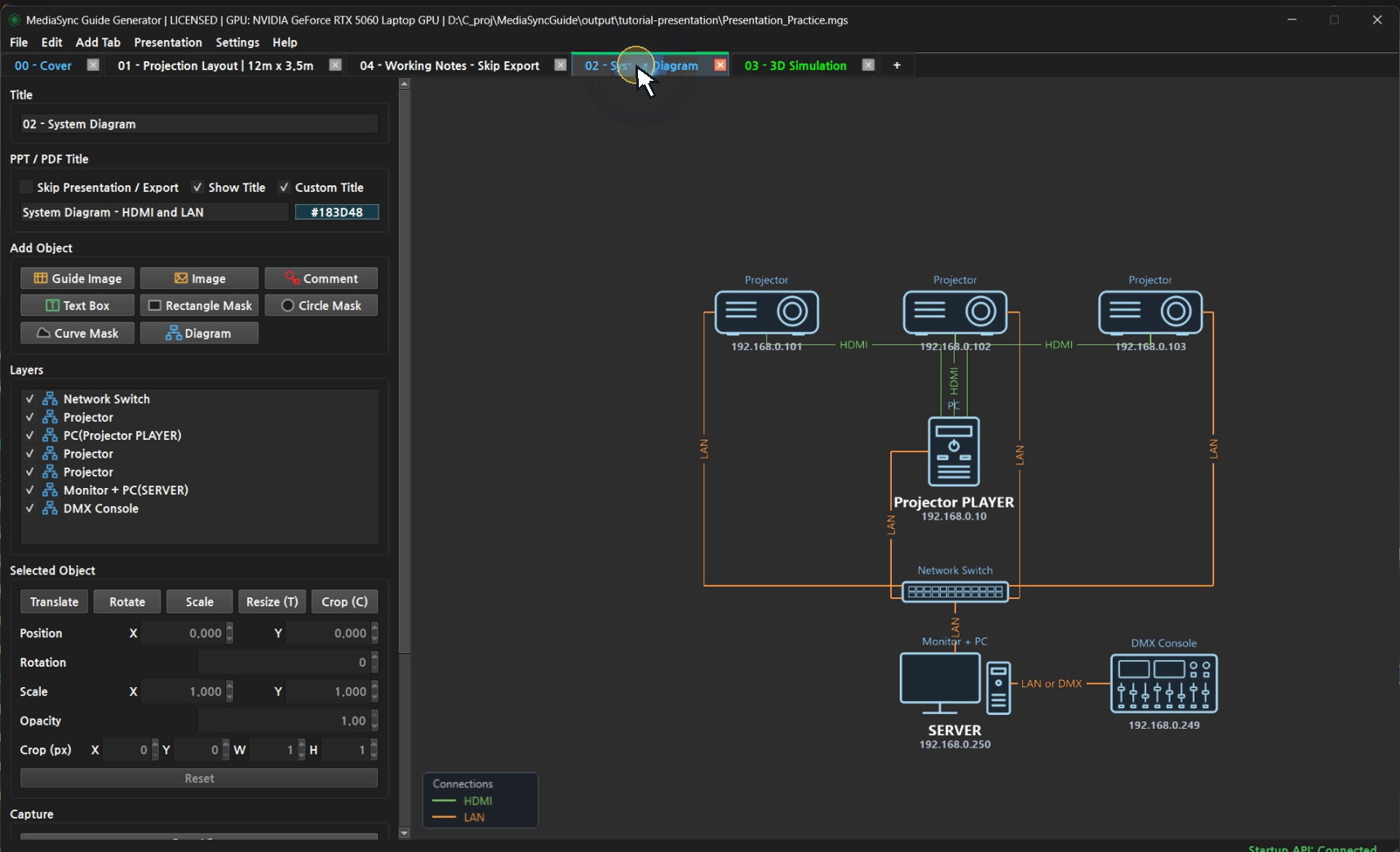Add a Comment object

pyautogui.click(x=321, y=278)
